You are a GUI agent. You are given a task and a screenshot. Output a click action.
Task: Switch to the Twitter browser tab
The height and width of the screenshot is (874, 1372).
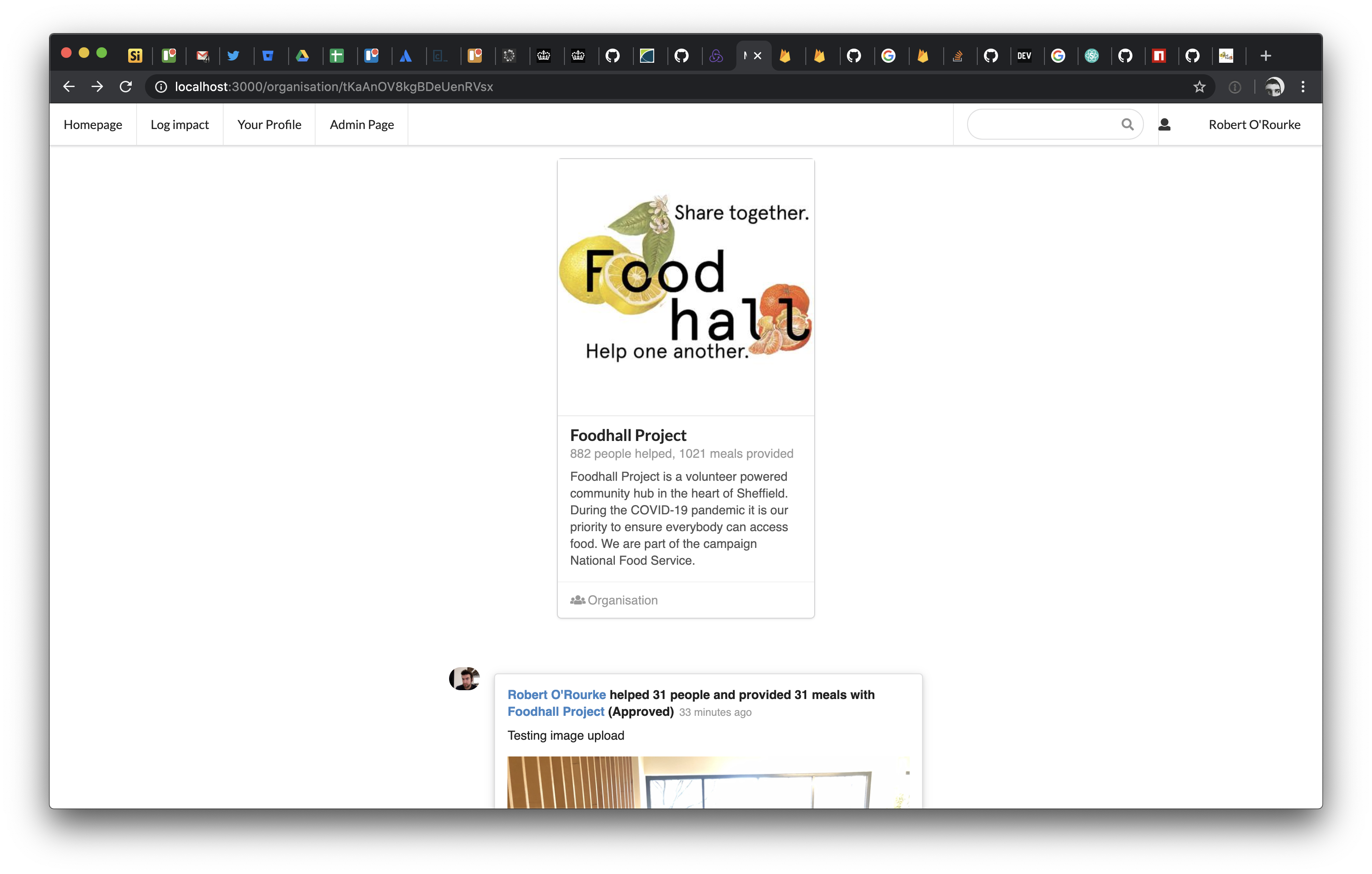pos(233,56)
